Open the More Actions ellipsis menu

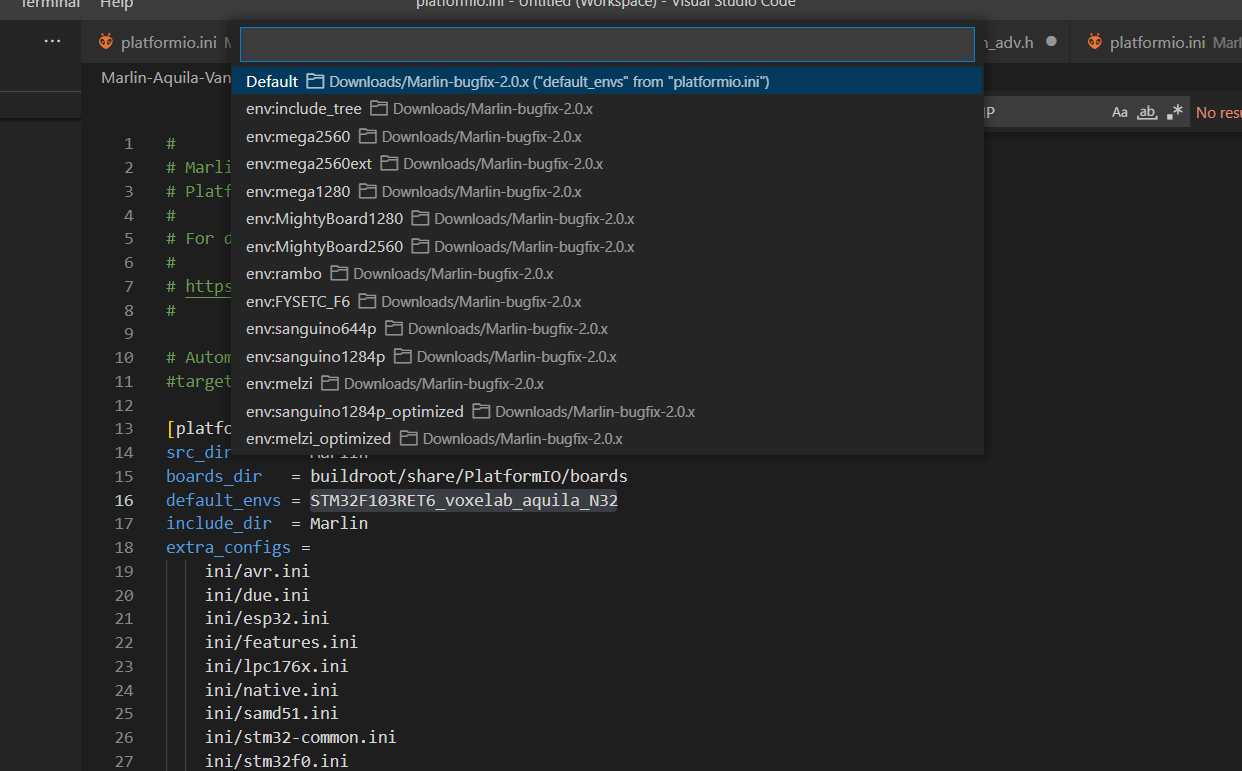[53, 41]
